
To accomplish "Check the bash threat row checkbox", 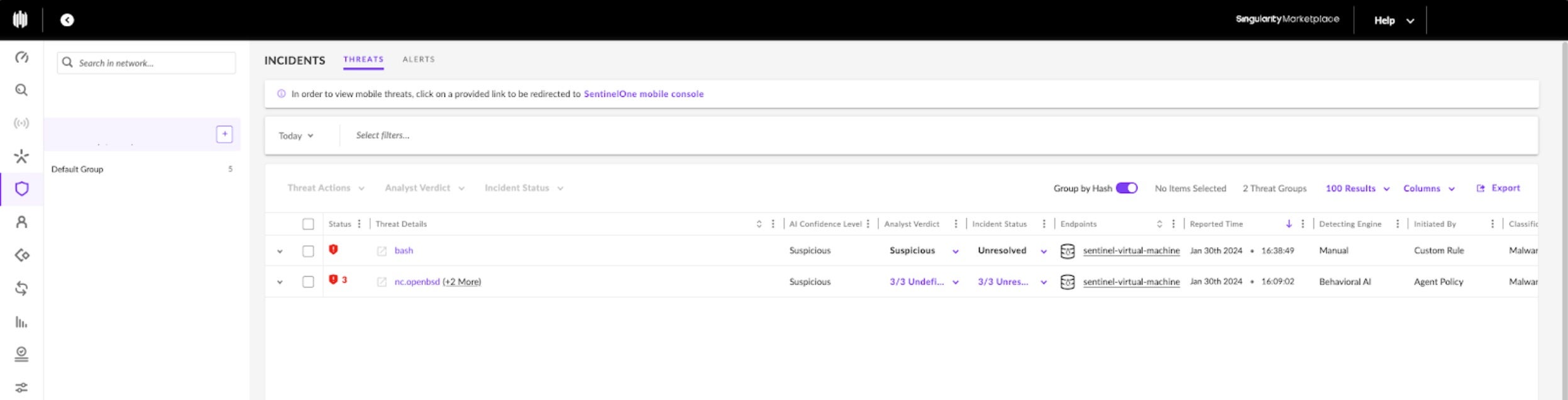I will click(308, 251).
